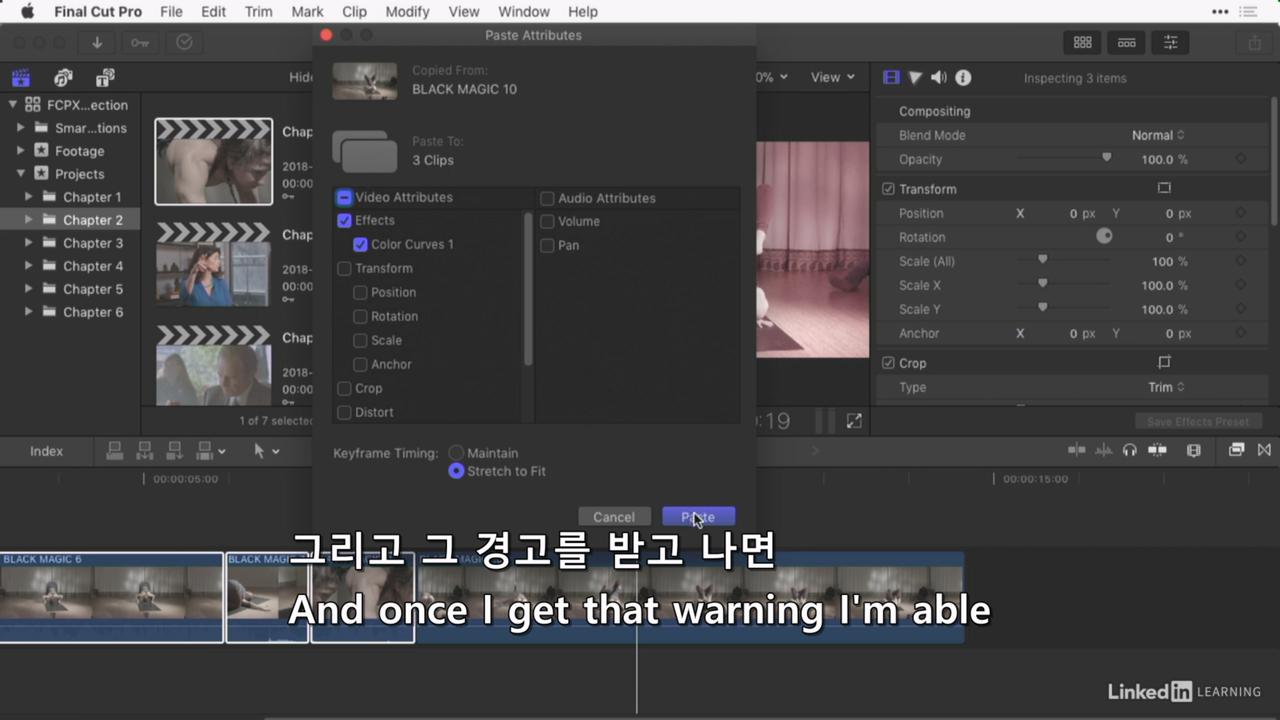The image size is (1280, 720).
Task: Toggle Video Attributes checkbox
Action: click(344, 197)
